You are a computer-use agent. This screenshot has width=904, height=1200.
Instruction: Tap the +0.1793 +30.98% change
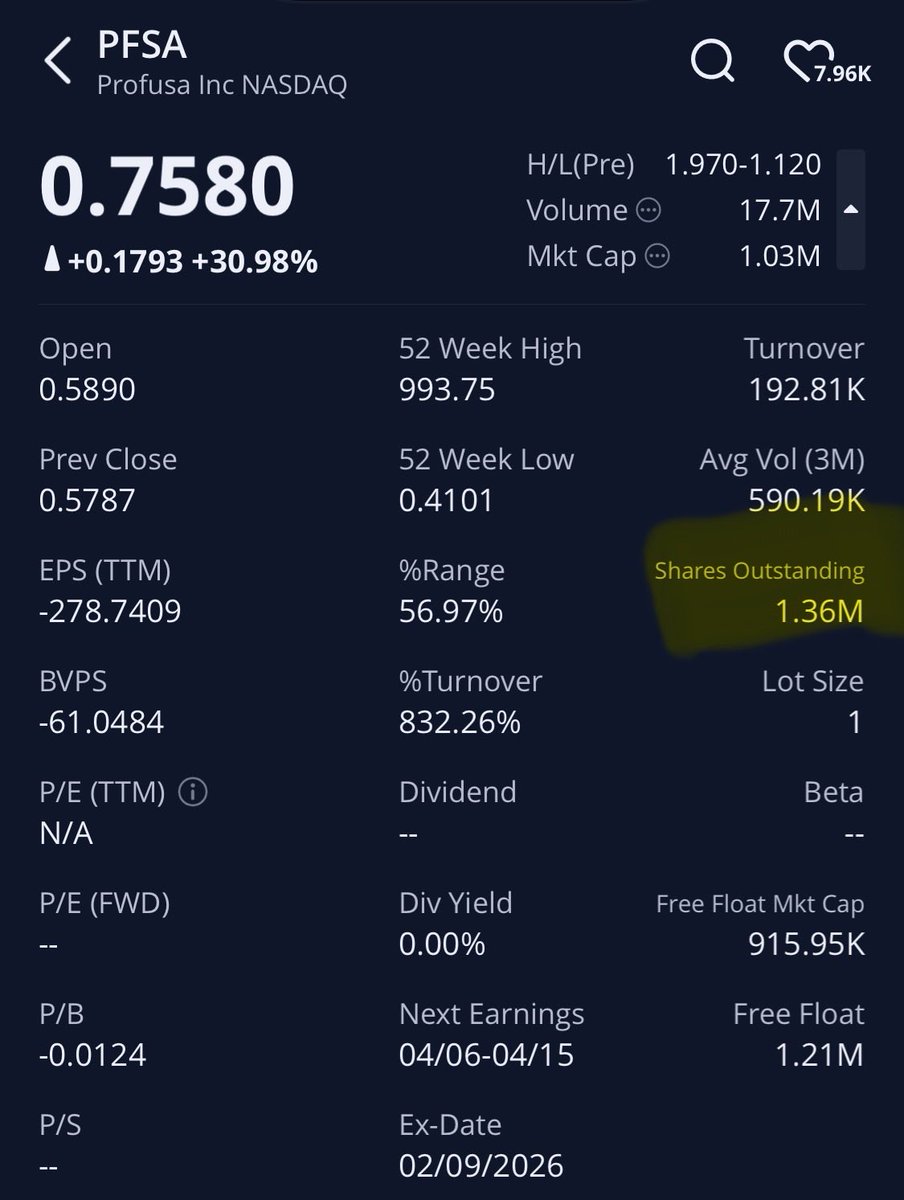point(179,262)
